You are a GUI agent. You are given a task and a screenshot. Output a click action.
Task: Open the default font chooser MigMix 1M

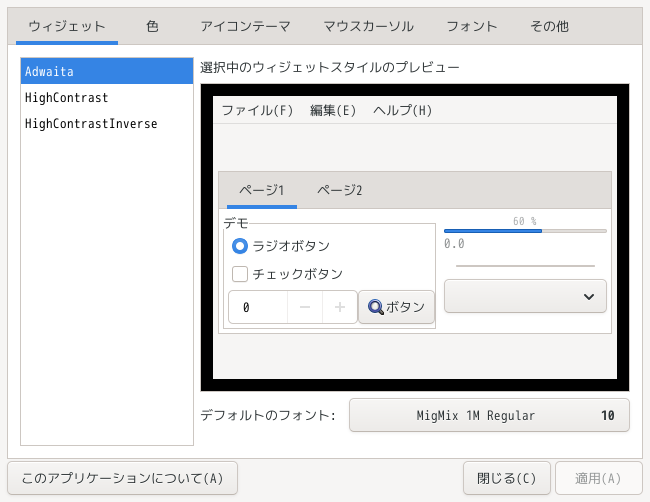click(x=489, y=415)
